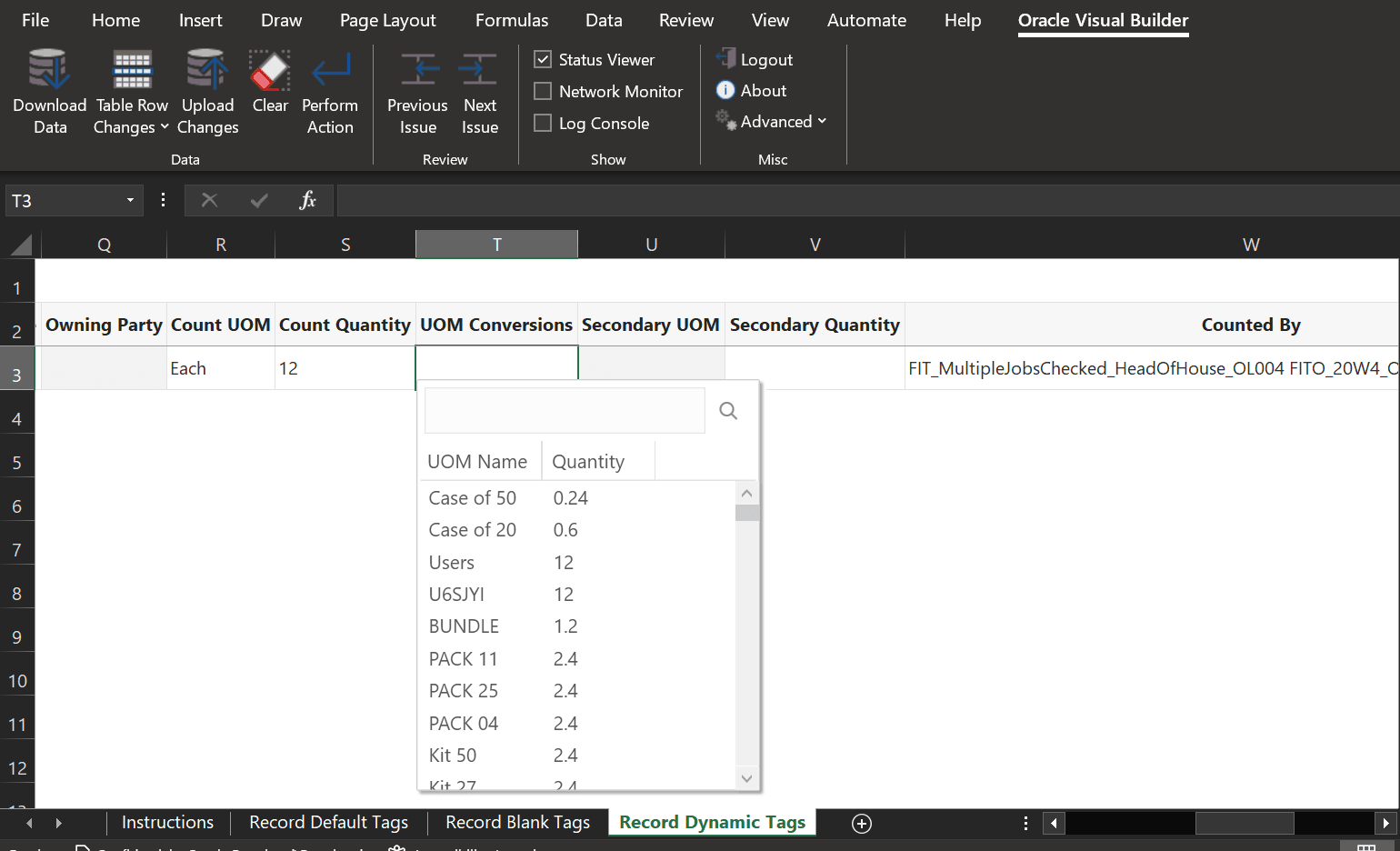Select Kit 50 UOM row
This screenshot has height=851, width=1400.
tap(576, 755)
